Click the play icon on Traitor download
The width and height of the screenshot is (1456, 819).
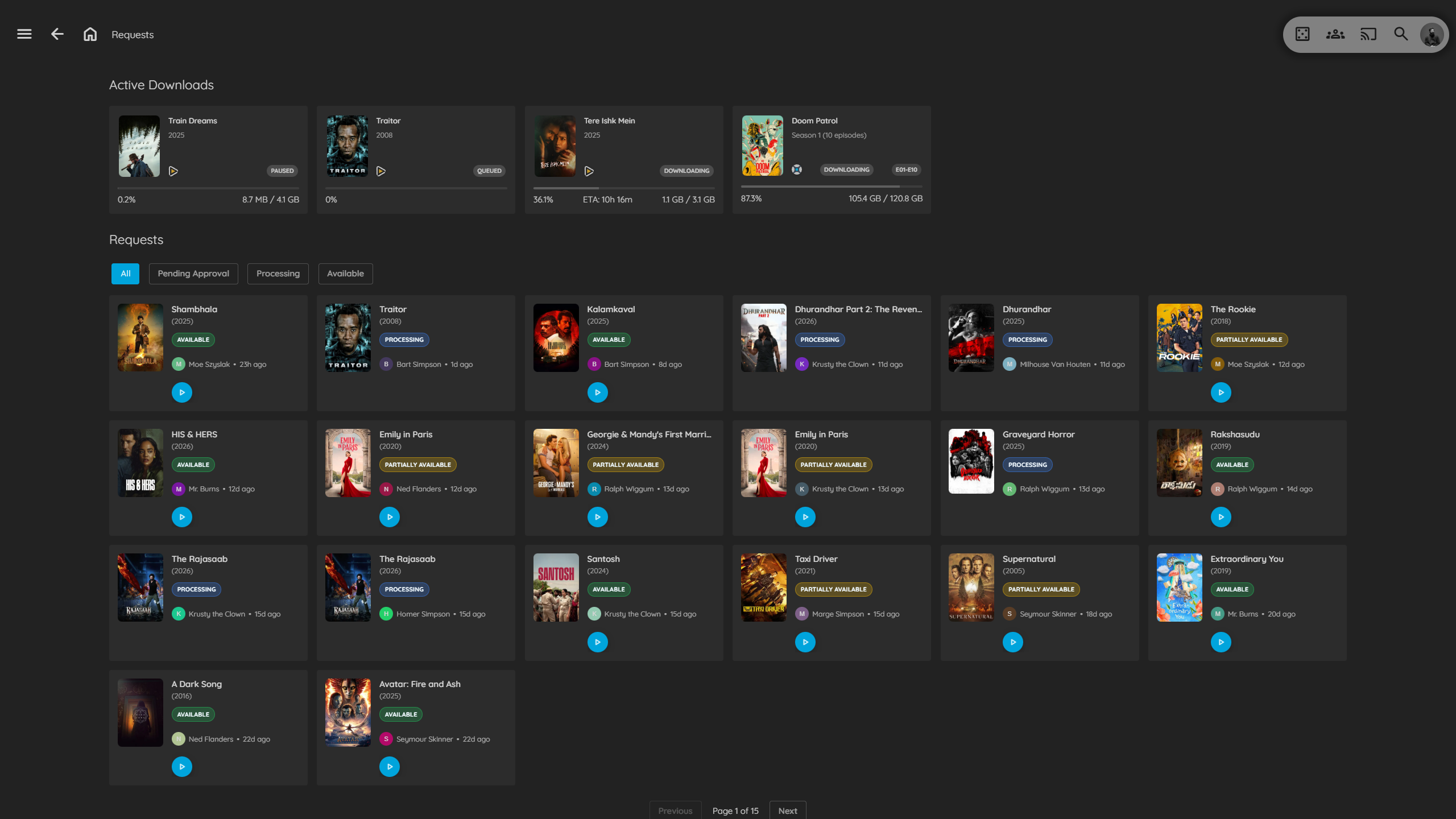[x=381, y=171]
